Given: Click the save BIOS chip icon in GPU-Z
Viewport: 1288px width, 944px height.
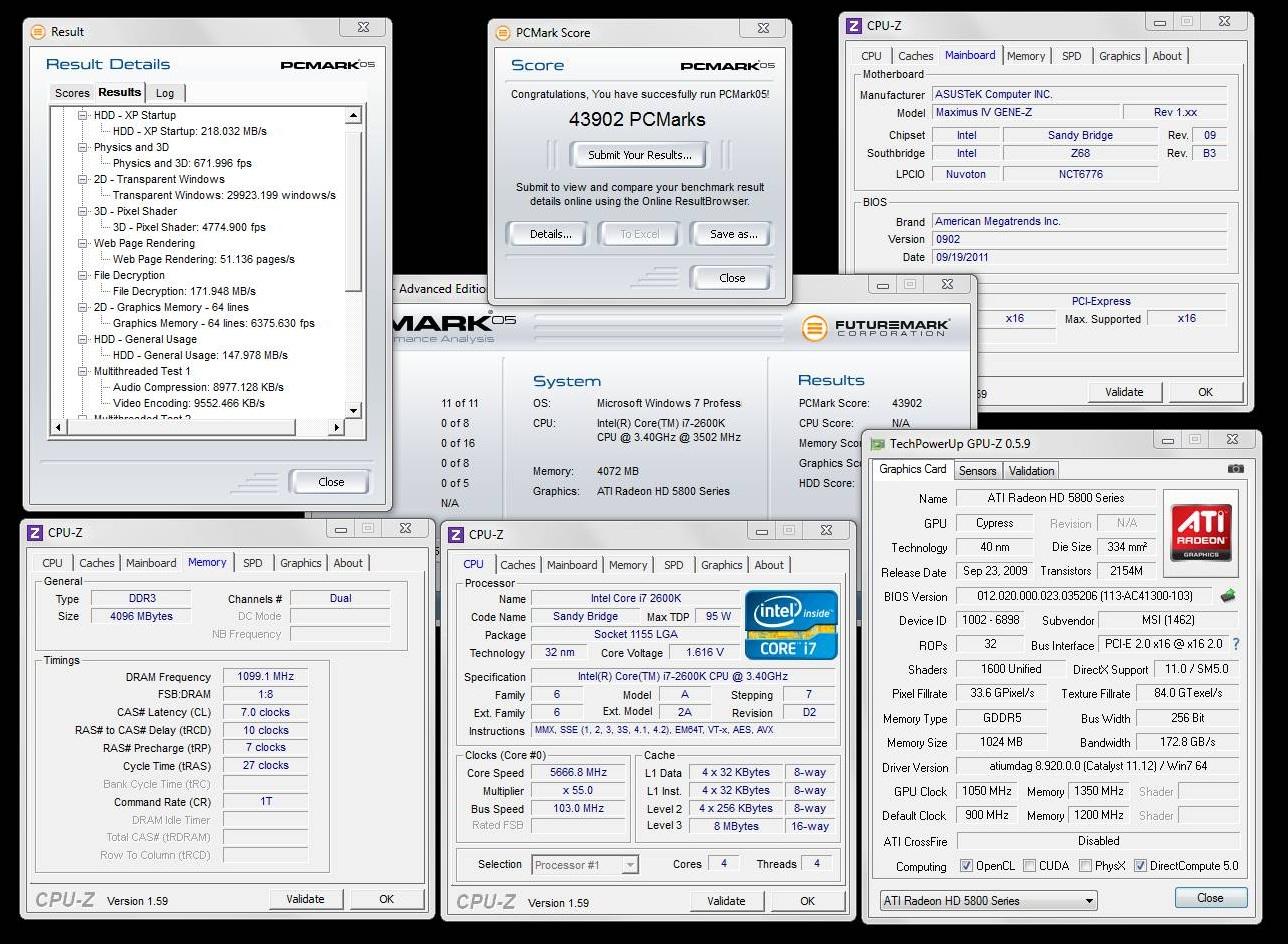Looking at the screenshot, I should [x=1228, y=596].
